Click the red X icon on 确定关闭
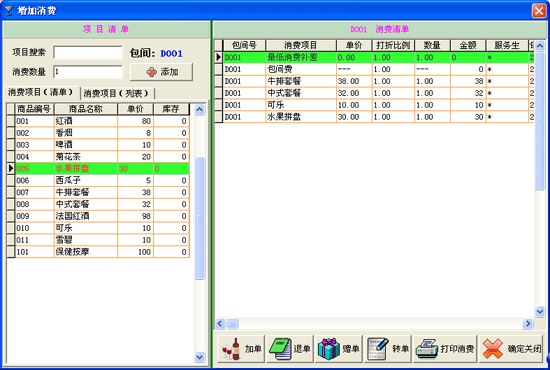 coord(493,349)
